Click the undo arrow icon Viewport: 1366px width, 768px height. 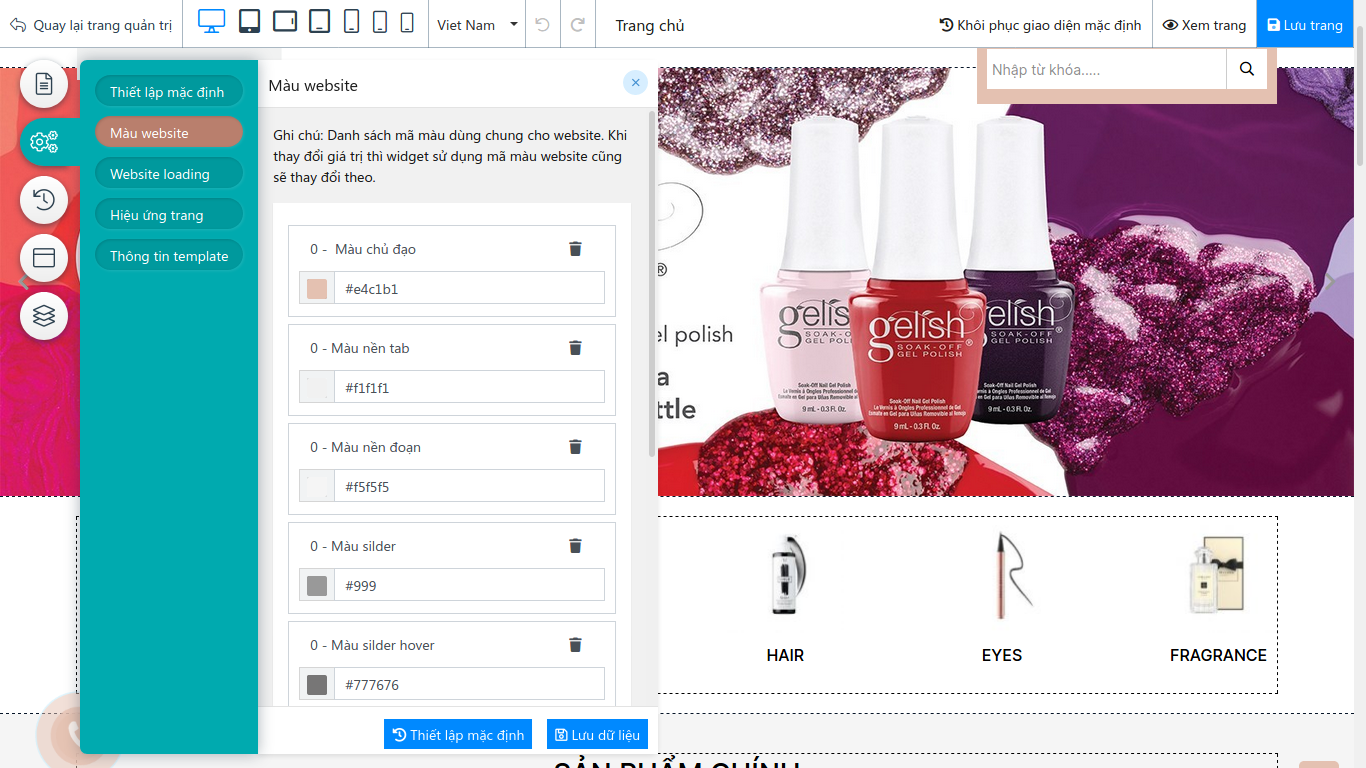click(x=542, y=24)
